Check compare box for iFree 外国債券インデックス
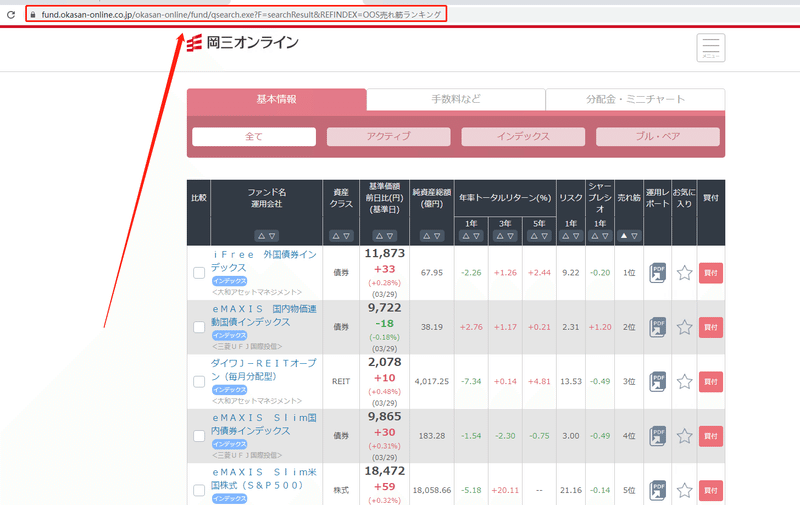 (199, 273)
